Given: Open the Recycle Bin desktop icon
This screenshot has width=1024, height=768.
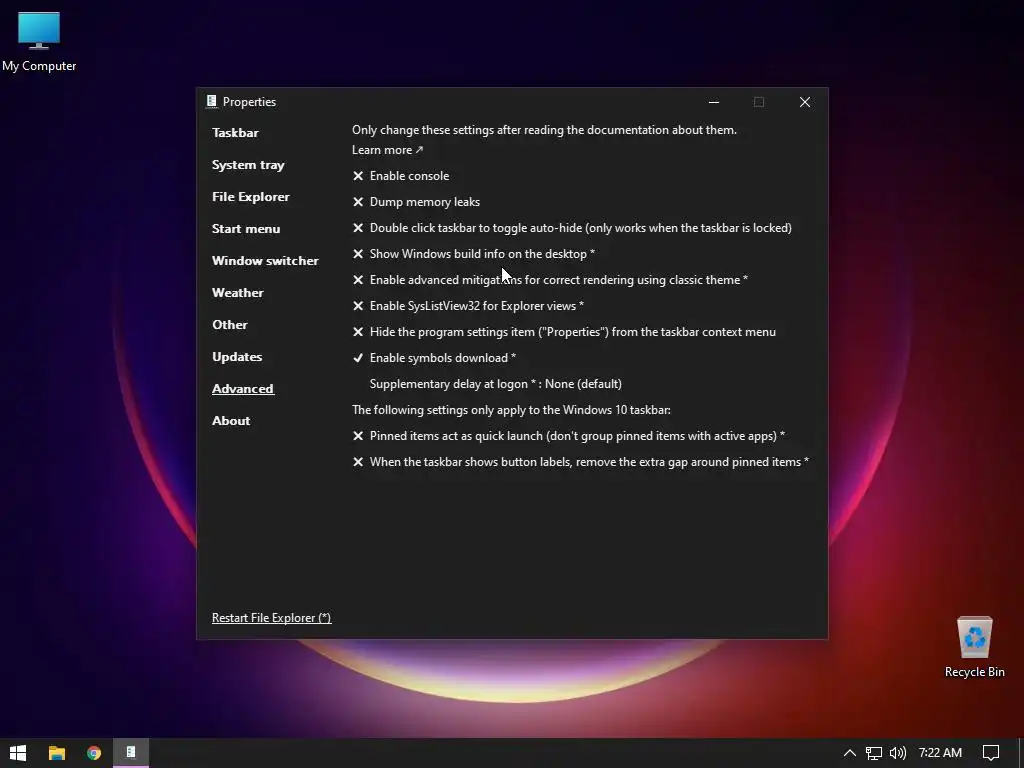Looking at the screenshot, I should 974,647.
